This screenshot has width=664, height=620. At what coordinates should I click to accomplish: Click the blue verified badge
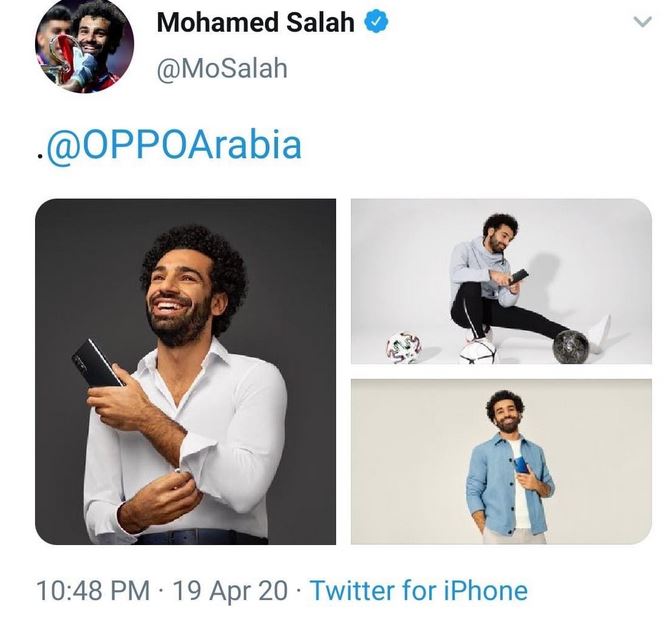coord(376,22)
